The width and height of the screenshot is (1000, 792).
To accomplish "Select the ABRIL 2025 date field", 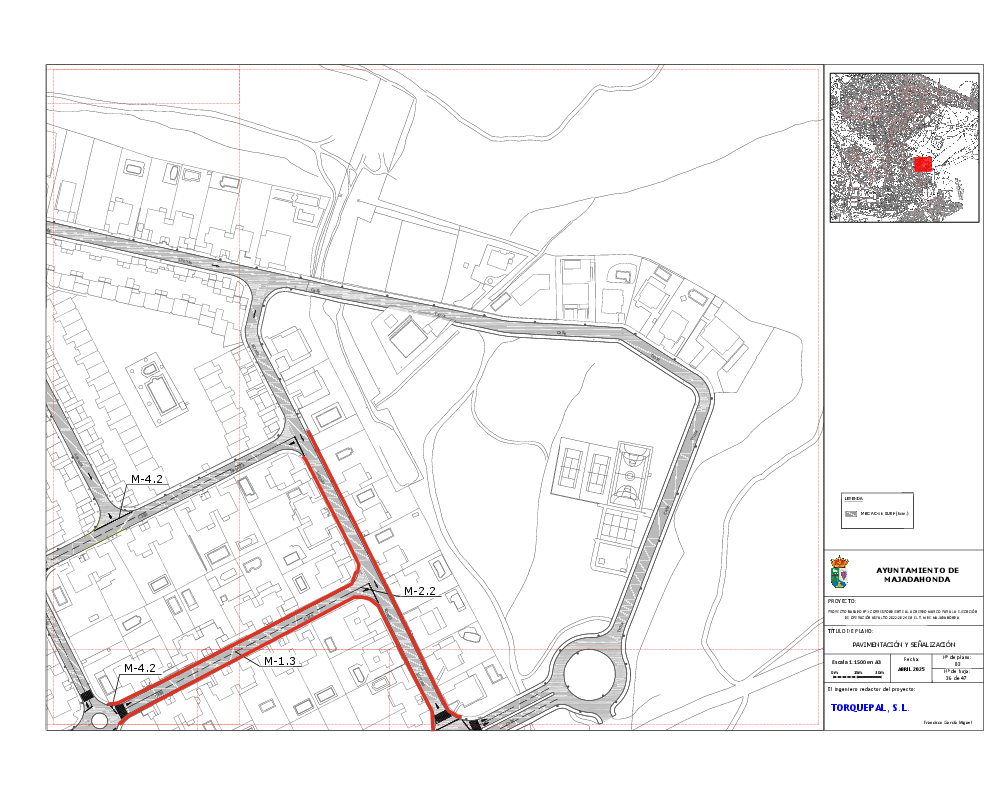I will point(911,668).
